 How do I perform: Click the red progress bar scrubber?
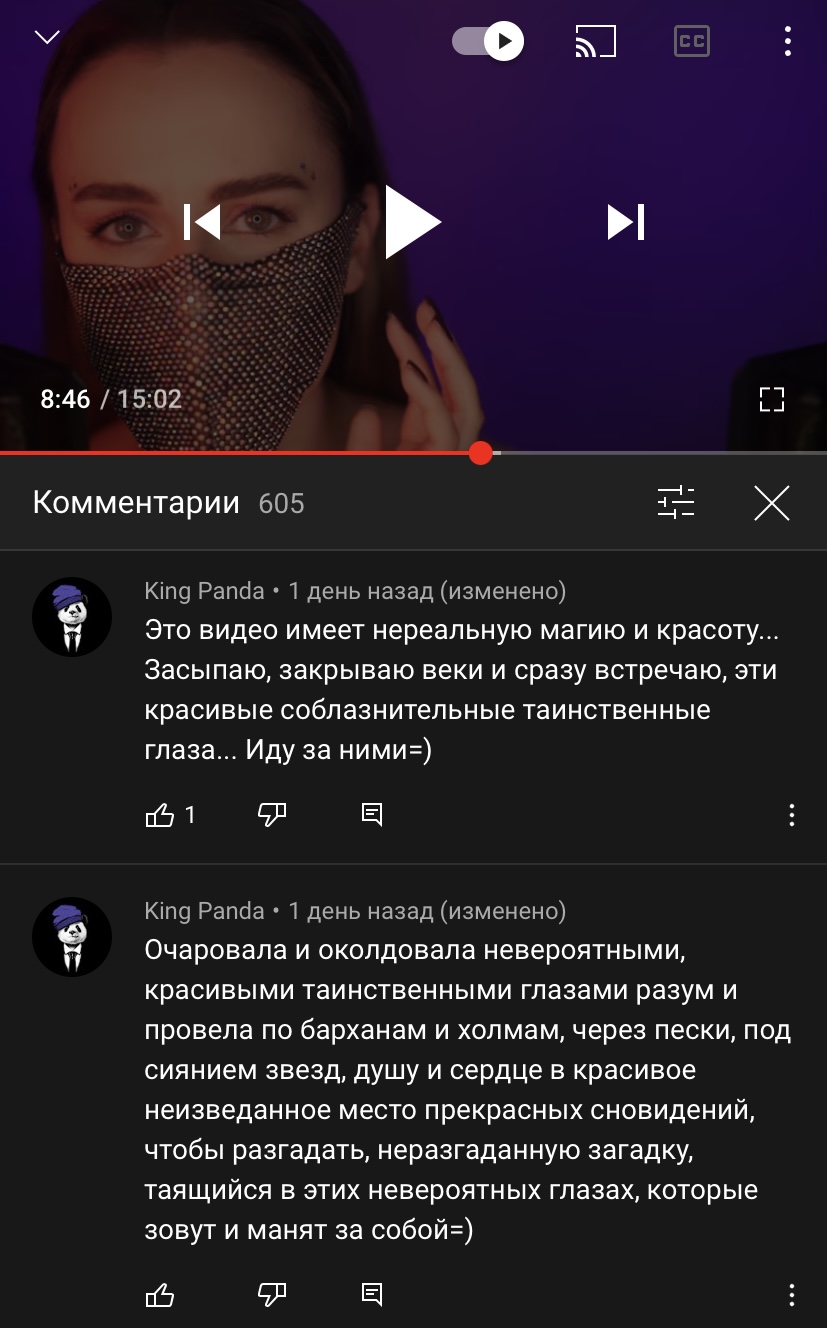[x=481, y=453]
